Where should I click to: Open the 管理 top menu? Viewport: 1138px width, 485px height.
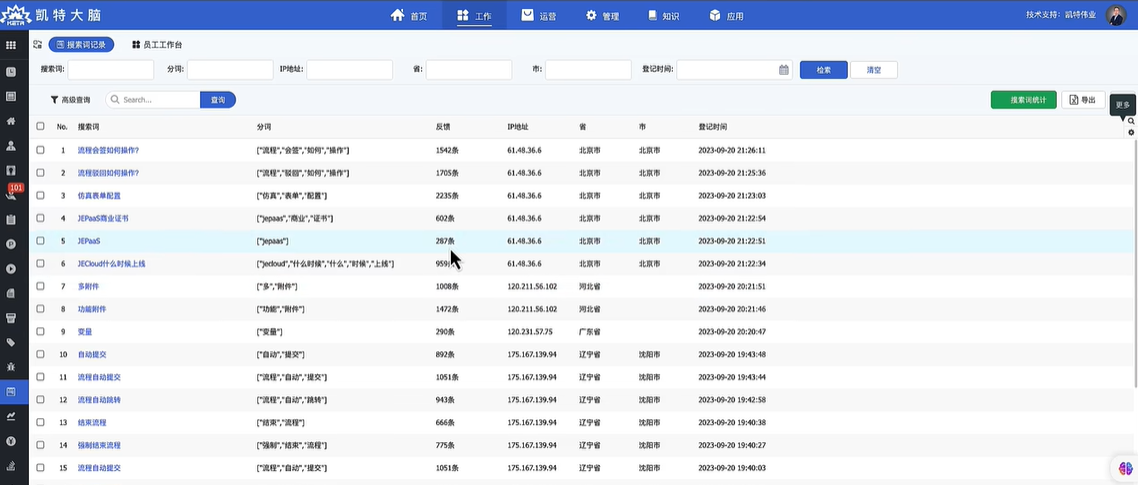click(x=602, y=15)
